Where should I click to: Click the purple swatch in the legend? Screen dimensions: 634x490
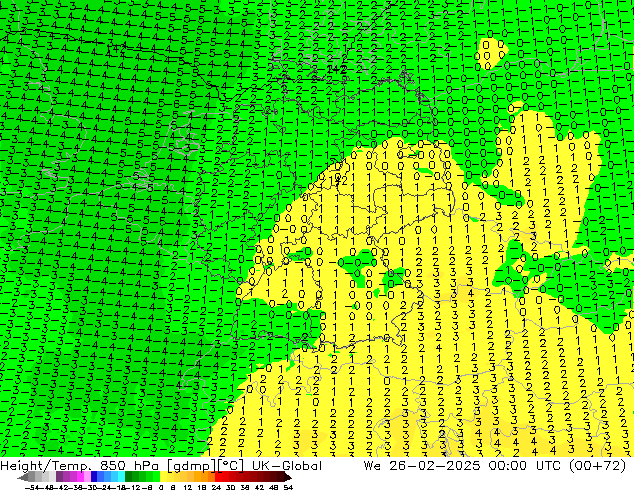[x=66, y=478]
